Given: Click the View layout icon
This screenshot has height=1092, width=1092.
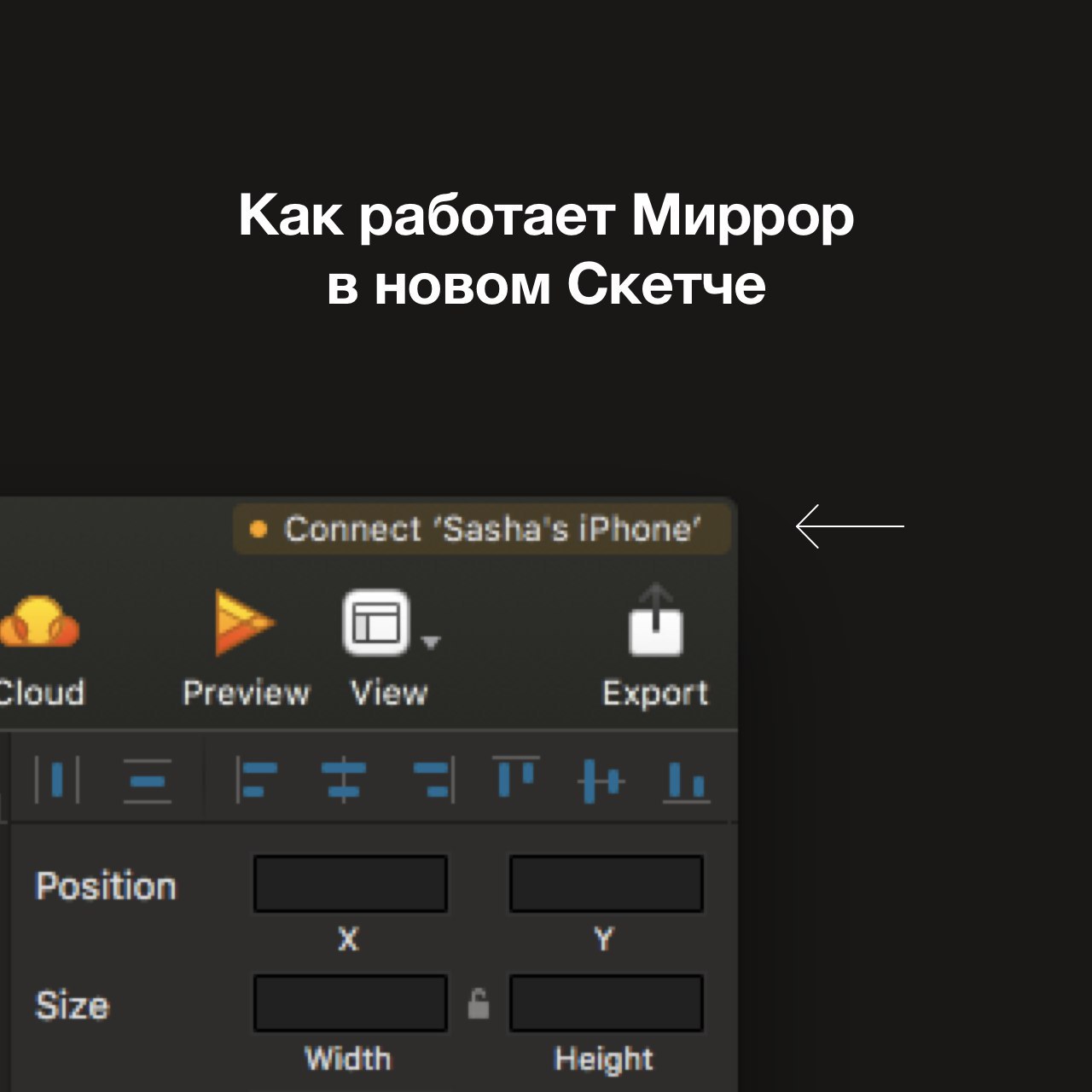Looking at the screenshot, I should pos(376,623).
